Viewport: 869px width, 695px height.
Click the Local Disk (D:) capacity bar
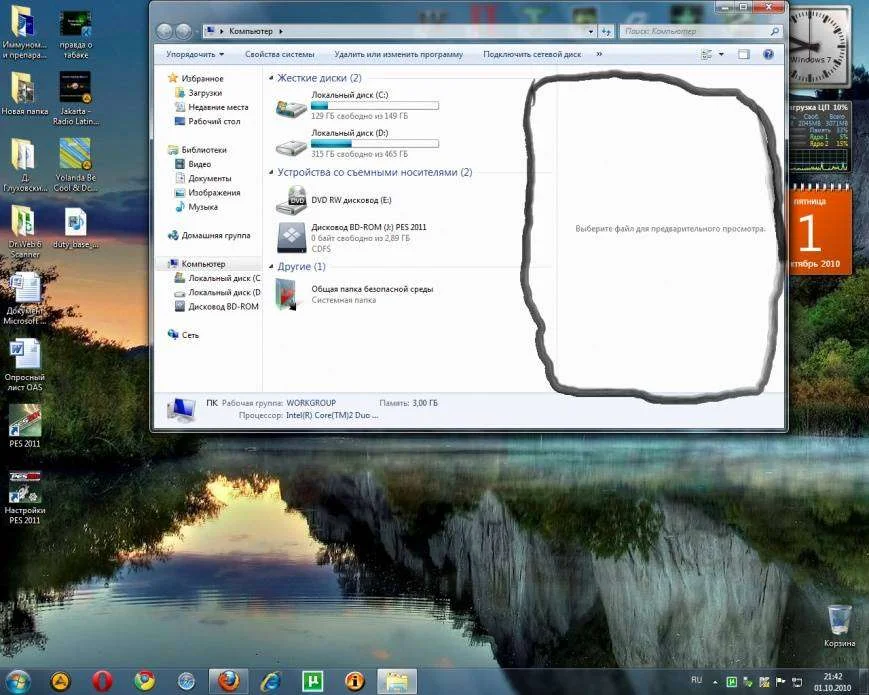[375, 144]
